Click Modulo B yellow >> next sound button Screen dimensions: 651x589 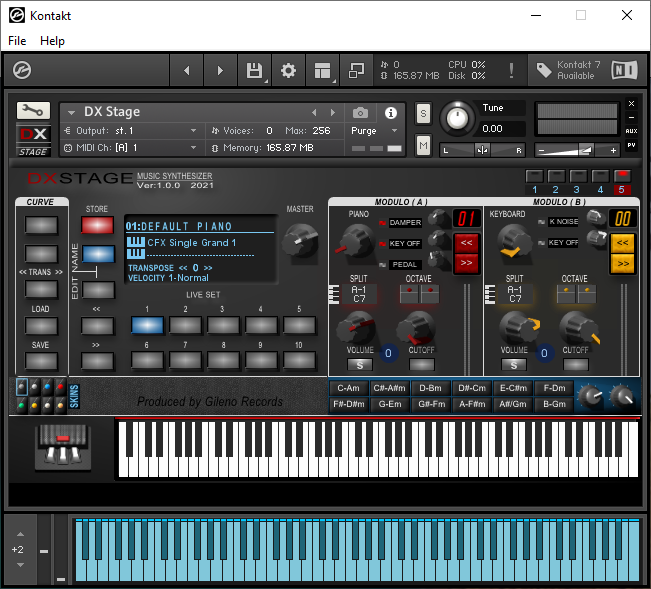click(x=622, y=264)
